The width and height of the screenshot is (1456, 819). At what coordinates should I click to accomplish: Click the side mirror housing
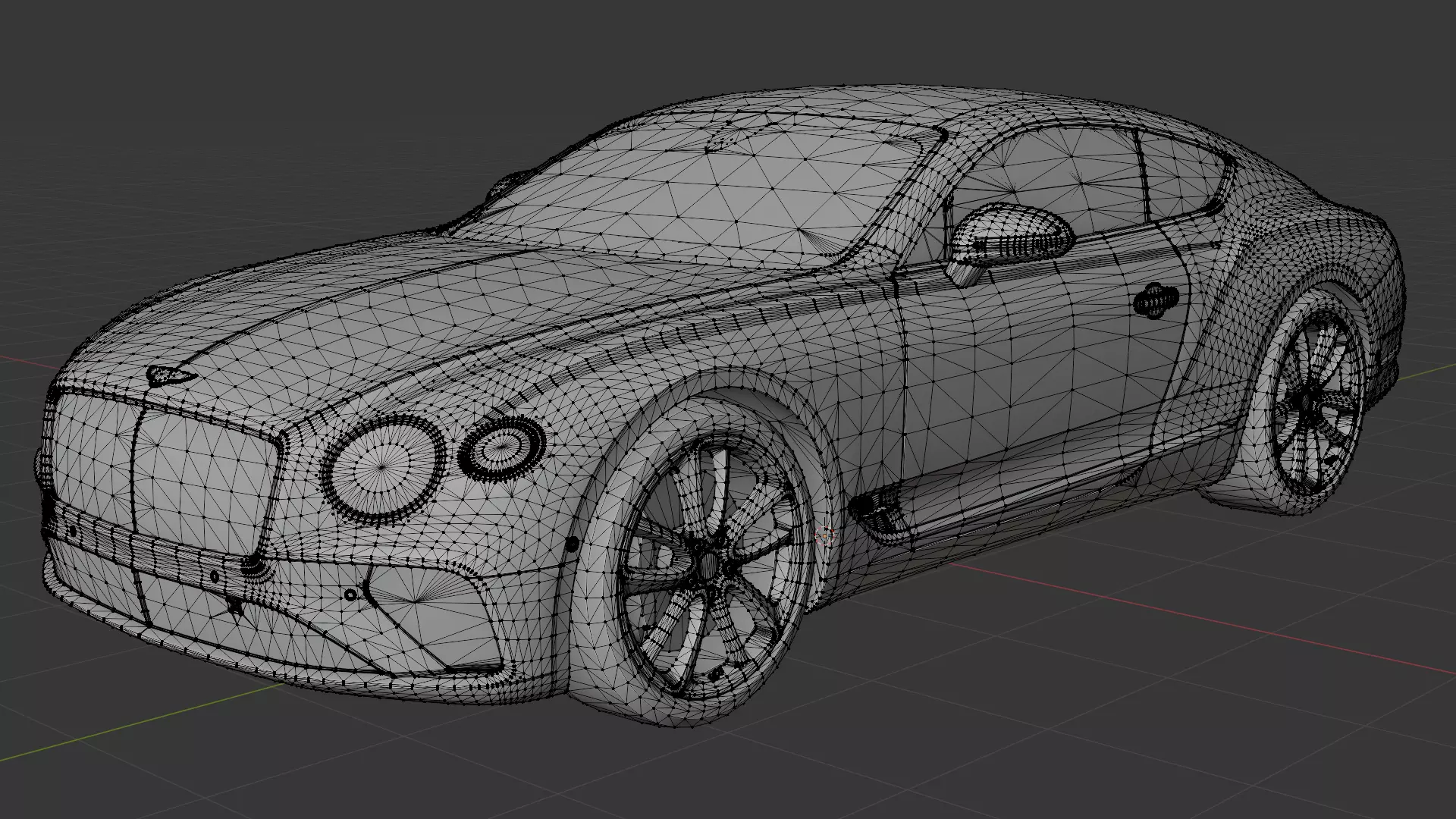coord(1011,234)
